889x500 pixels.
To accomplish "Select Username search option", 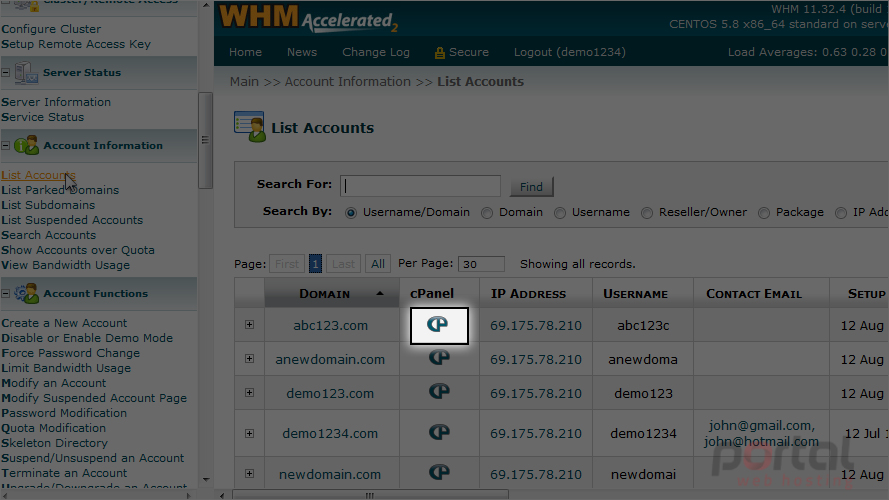I will point(560,213).
